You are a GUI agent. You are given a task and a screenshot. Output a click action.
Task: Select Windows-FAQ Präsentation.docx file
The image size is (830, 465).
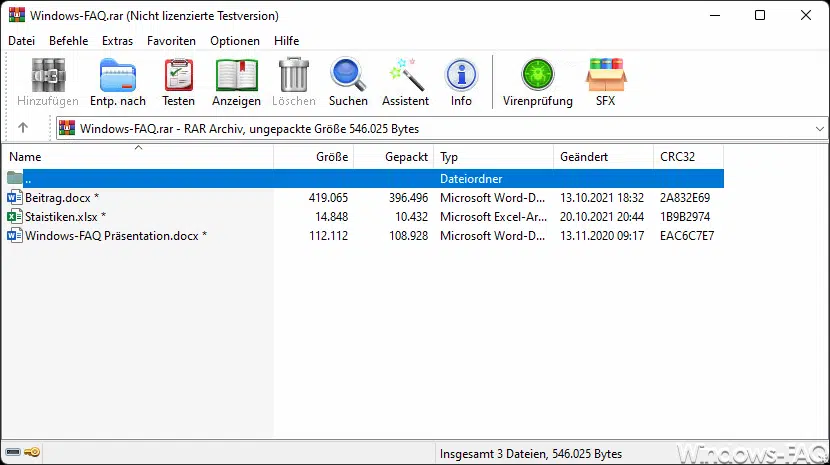(x=116, y=236)
